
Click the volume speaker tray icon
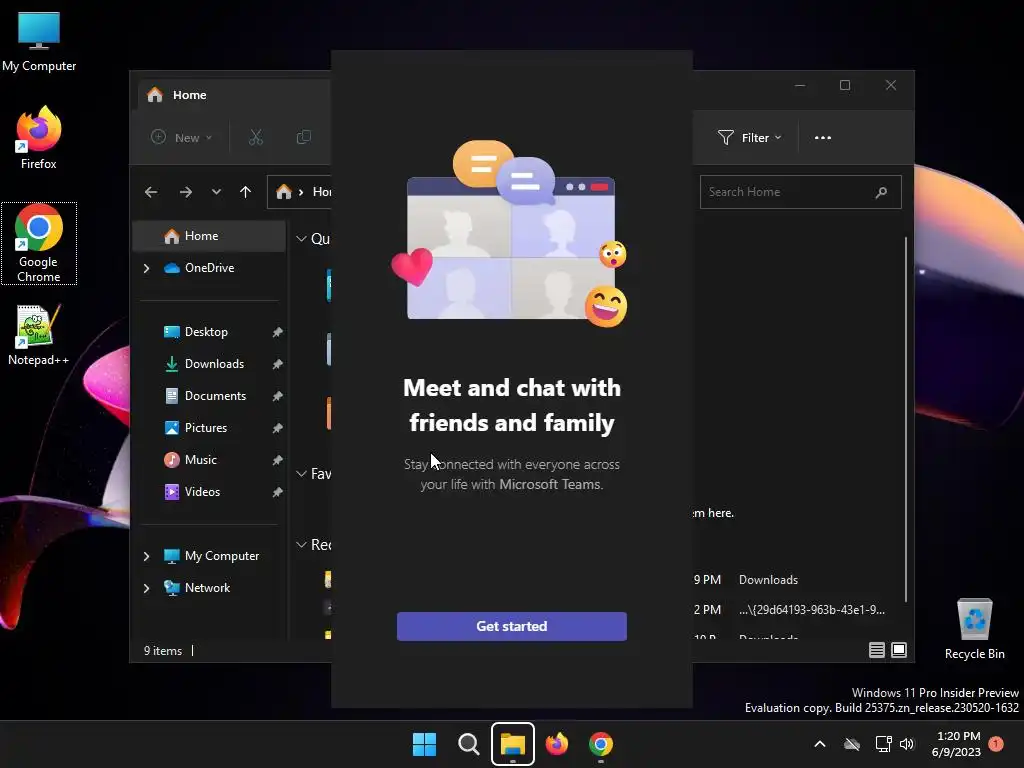click(x=907, y=744)
